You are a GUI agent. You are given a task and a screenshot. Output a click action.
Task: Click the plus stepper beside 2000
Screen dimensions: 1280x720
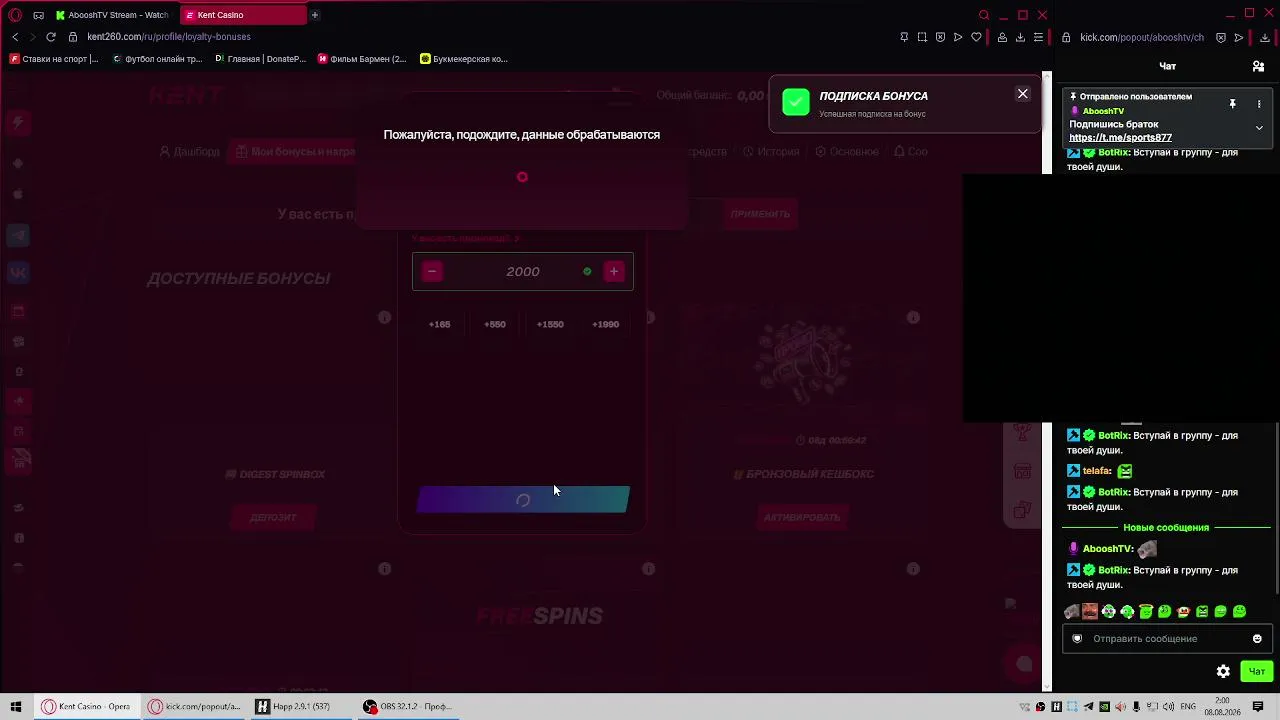tap(614, 272)
